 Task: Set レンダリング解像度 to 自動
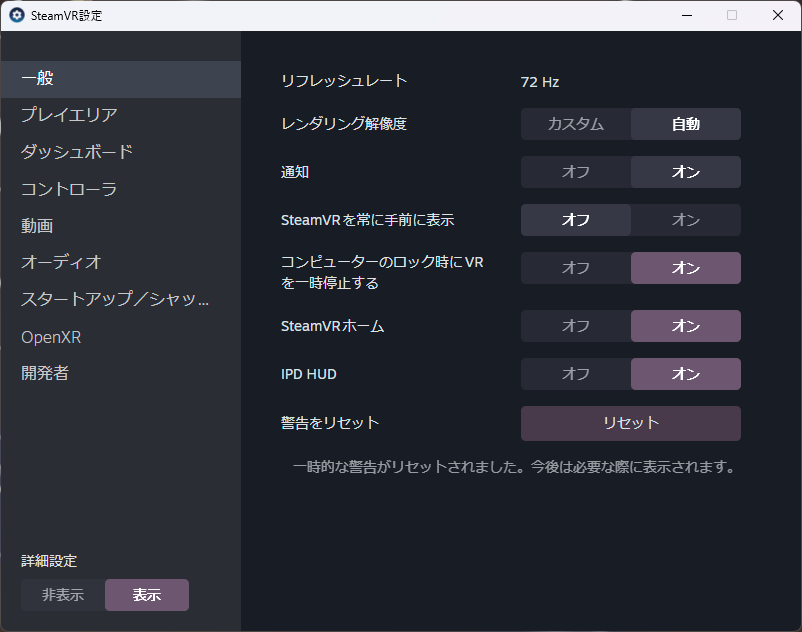point(686,124)
